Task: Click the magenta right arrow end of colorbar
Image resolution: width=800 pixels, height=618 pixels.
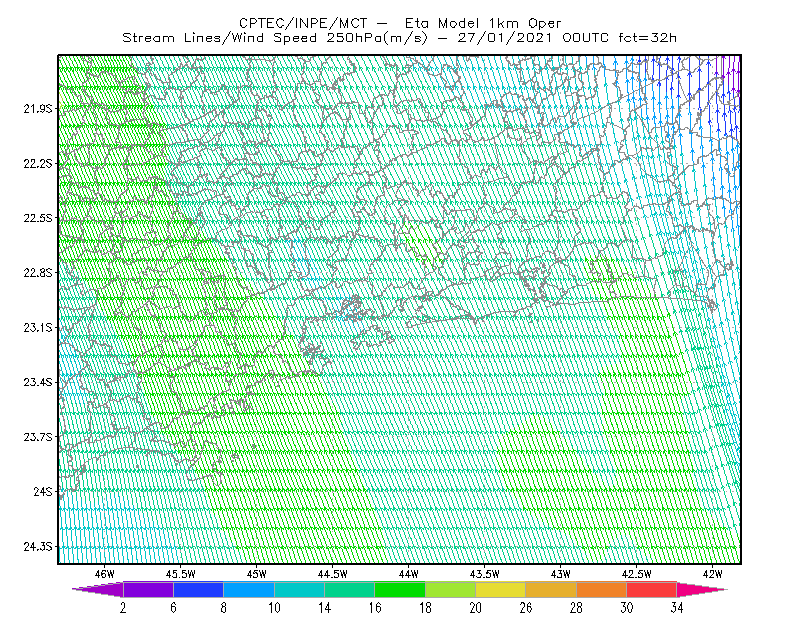Action: [x=702, y=589]
